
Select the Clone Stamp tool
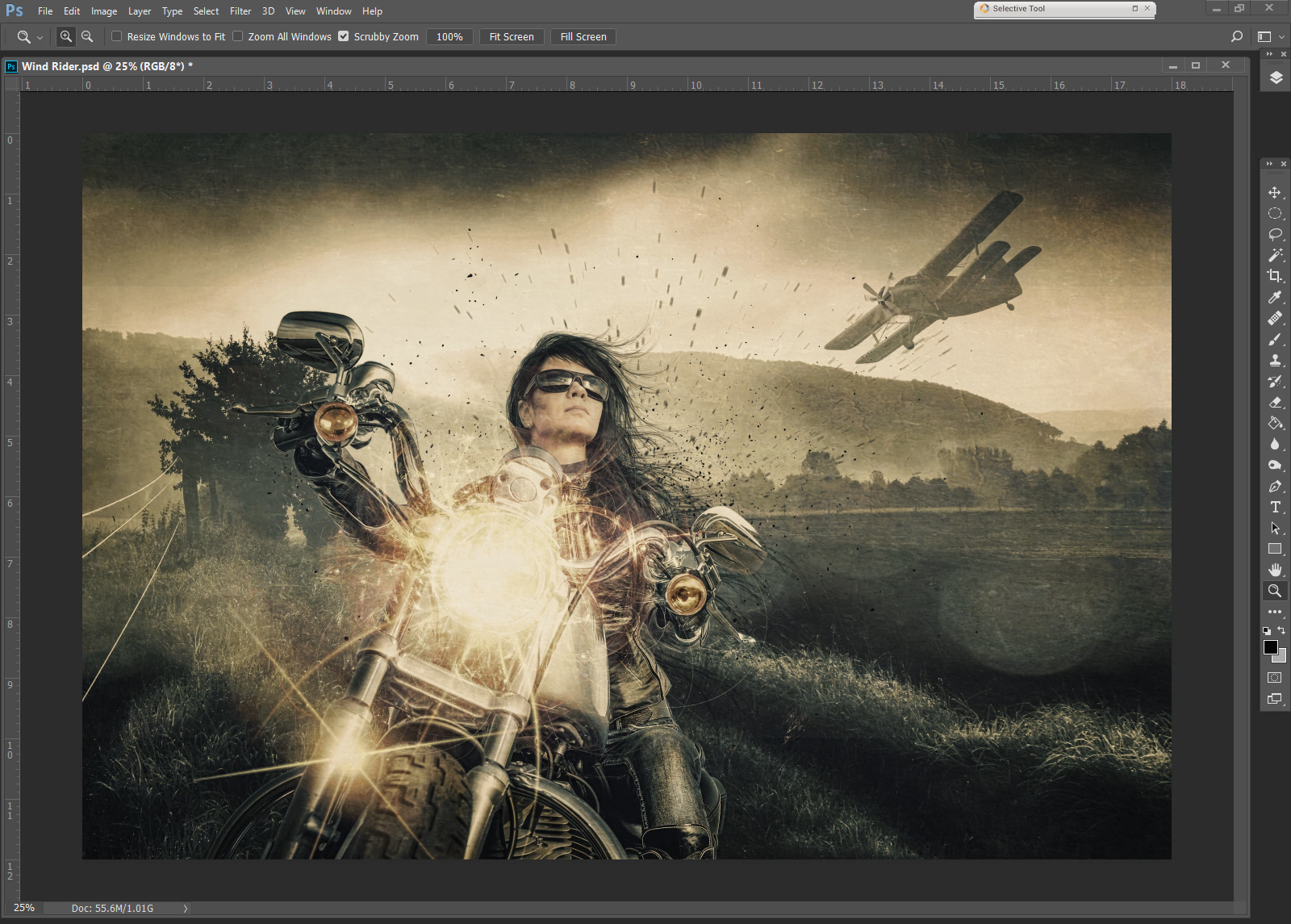1275,360
